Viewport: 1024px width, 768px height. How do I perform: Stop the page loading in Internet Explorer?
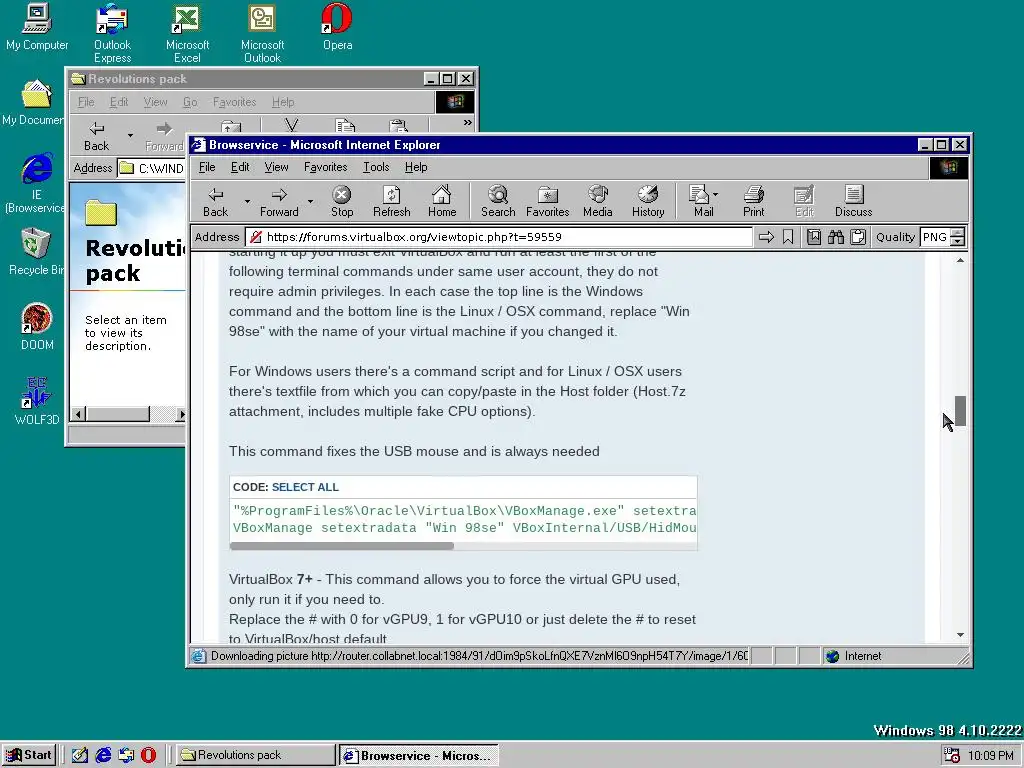(x=342, y=202)
